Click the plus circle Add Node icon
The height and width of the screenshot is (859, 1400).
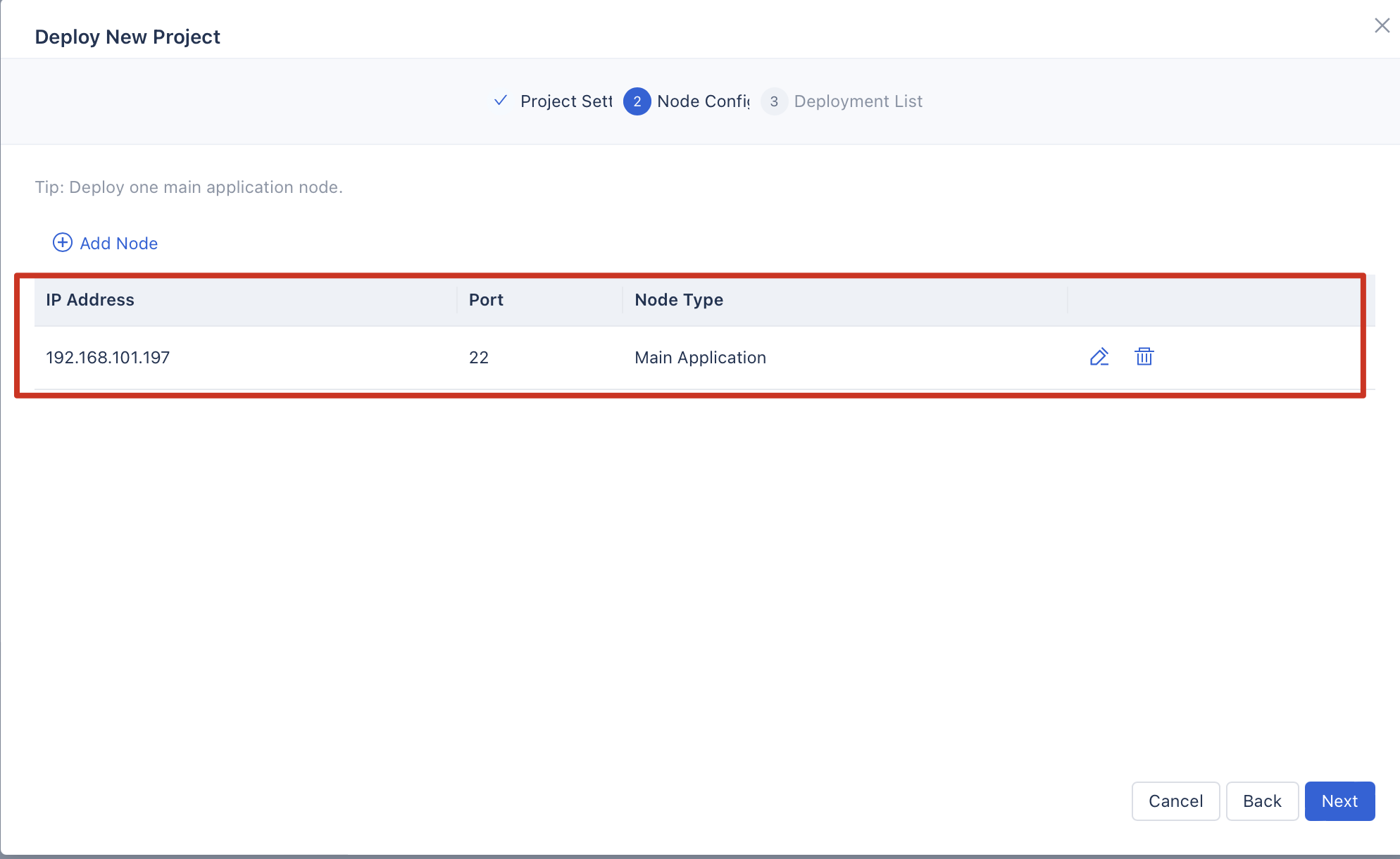pos(63,243)
